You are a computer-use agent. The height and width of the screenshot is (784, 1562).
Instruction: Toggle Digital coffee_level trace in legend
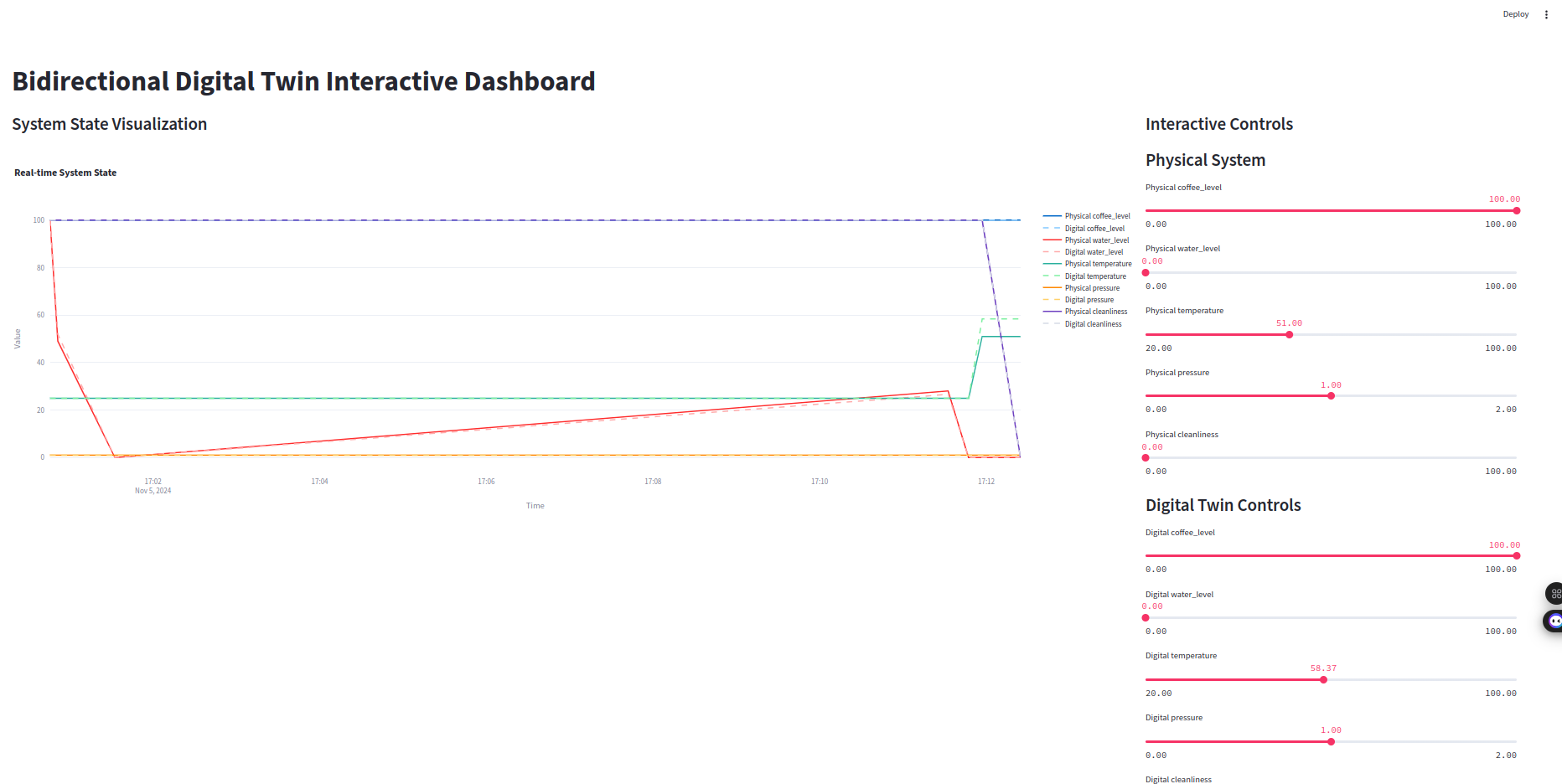[1084, 229]
